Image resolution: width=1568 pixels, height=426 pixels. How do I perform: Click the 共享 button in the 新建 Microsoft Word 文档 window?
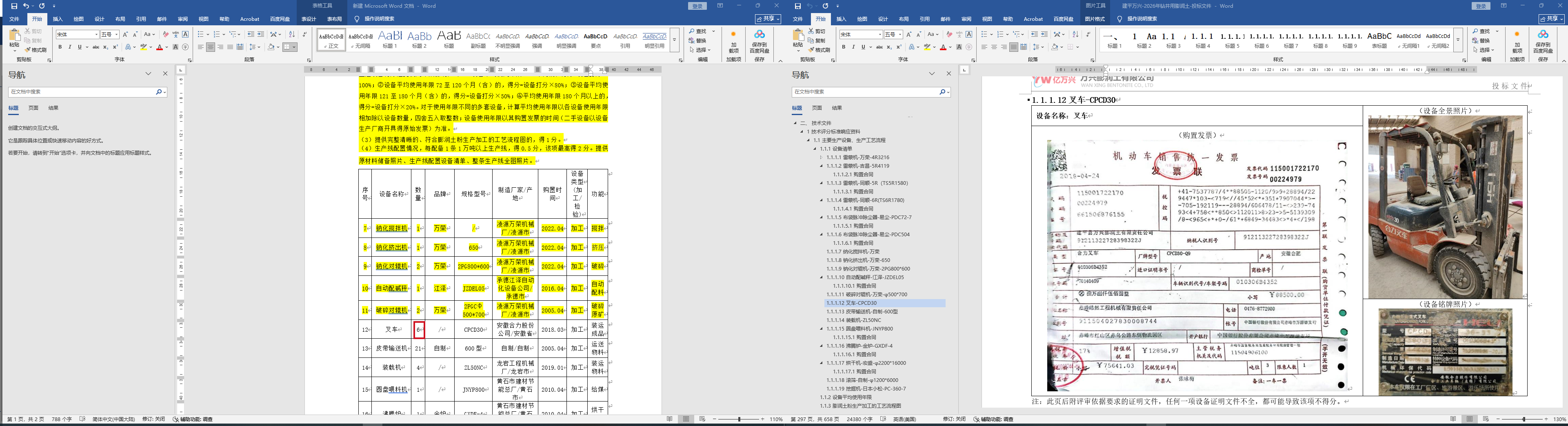click(x=768, y=20)
